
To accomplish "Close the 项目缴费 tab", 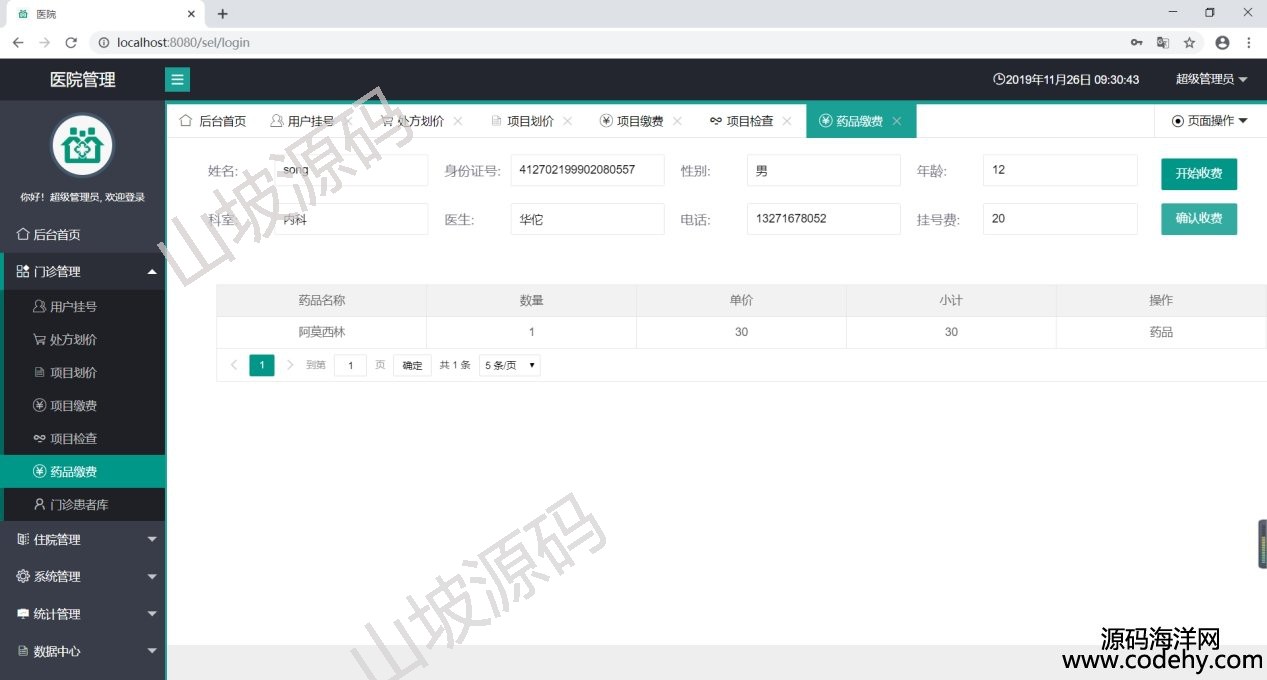I will pyautogui.click(x=677, y=121).
